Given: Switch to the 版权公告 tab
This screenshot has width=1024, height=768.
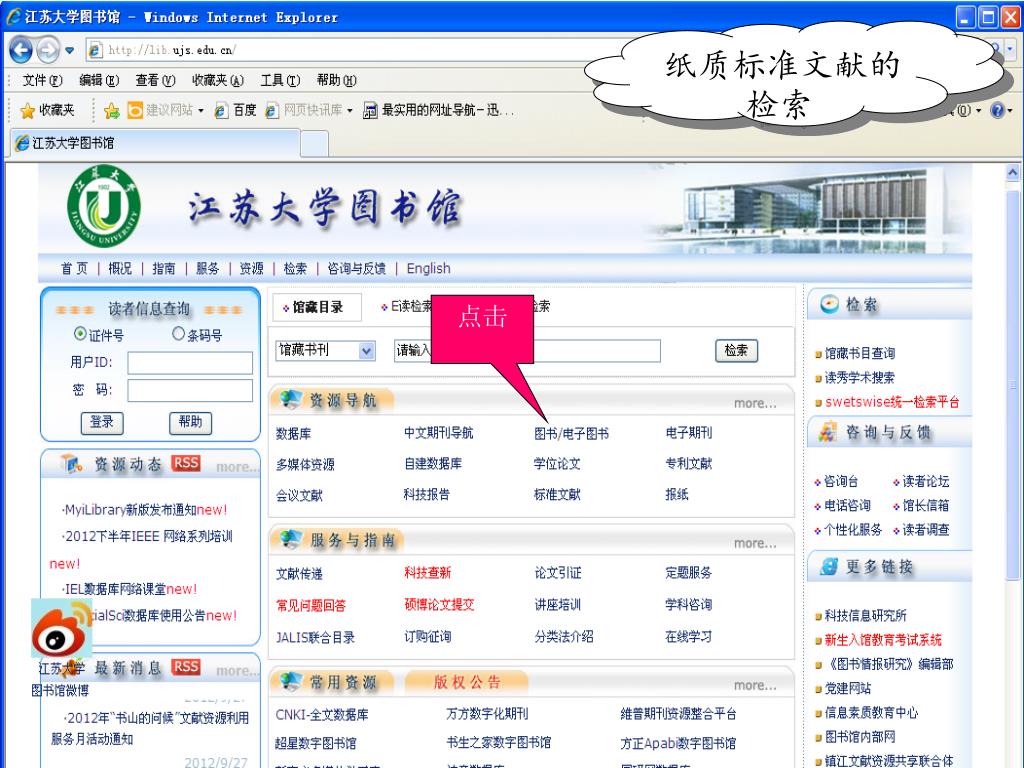Looking at the screenshot, I should point(467,682).
